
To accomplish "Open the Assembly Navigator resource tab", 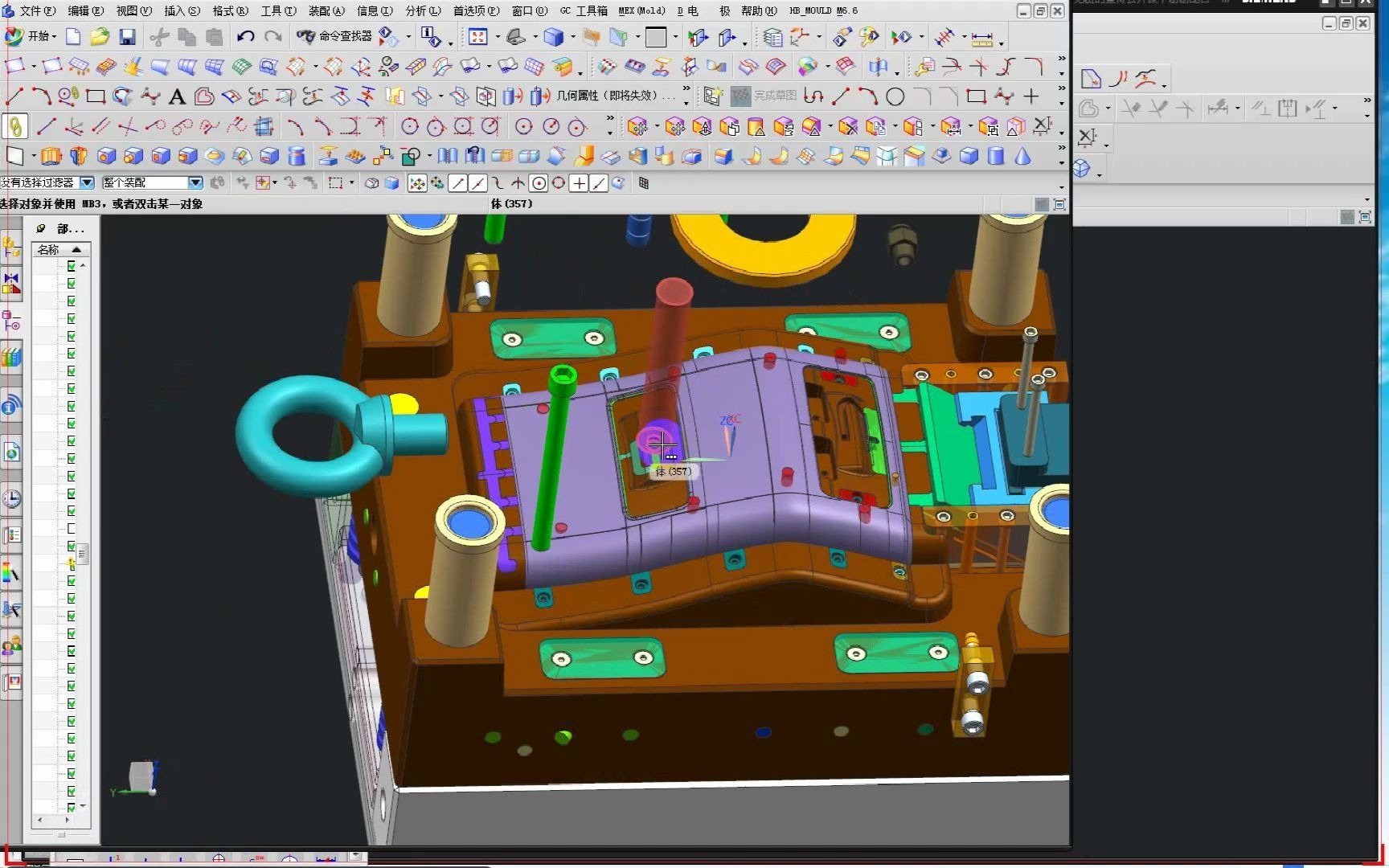I will click(x=11, y=247).
